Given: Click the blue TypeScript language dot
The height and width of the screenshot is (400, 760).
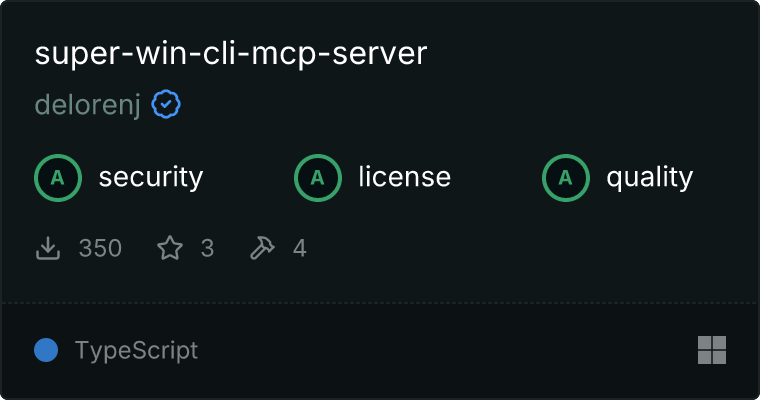Looking at the screenshot, I should pos(46,350).
